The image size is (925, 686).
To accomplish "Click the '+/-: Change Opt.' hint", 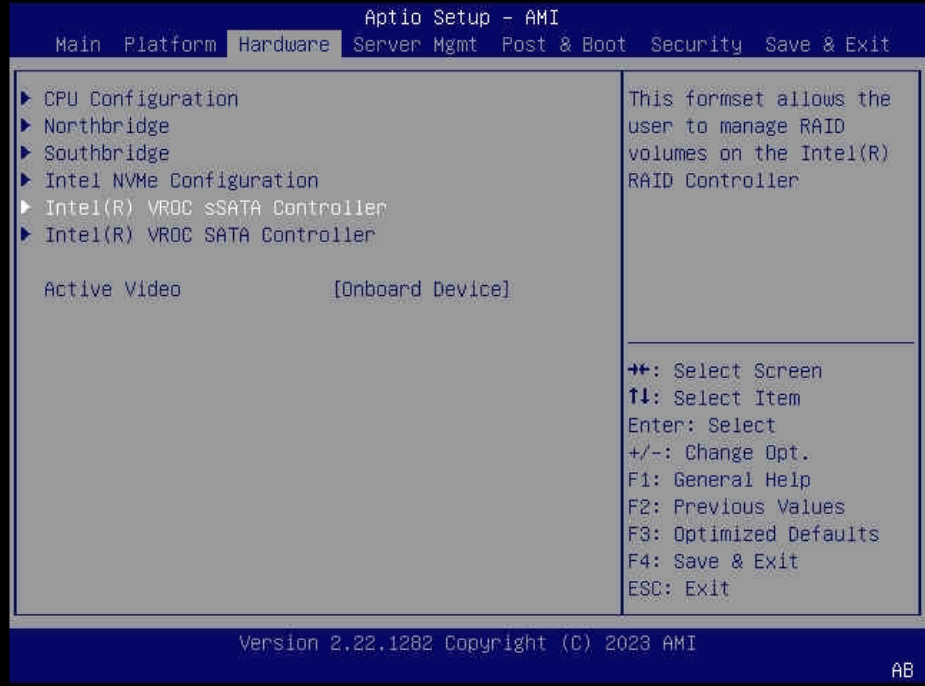I will coord(719,452).
